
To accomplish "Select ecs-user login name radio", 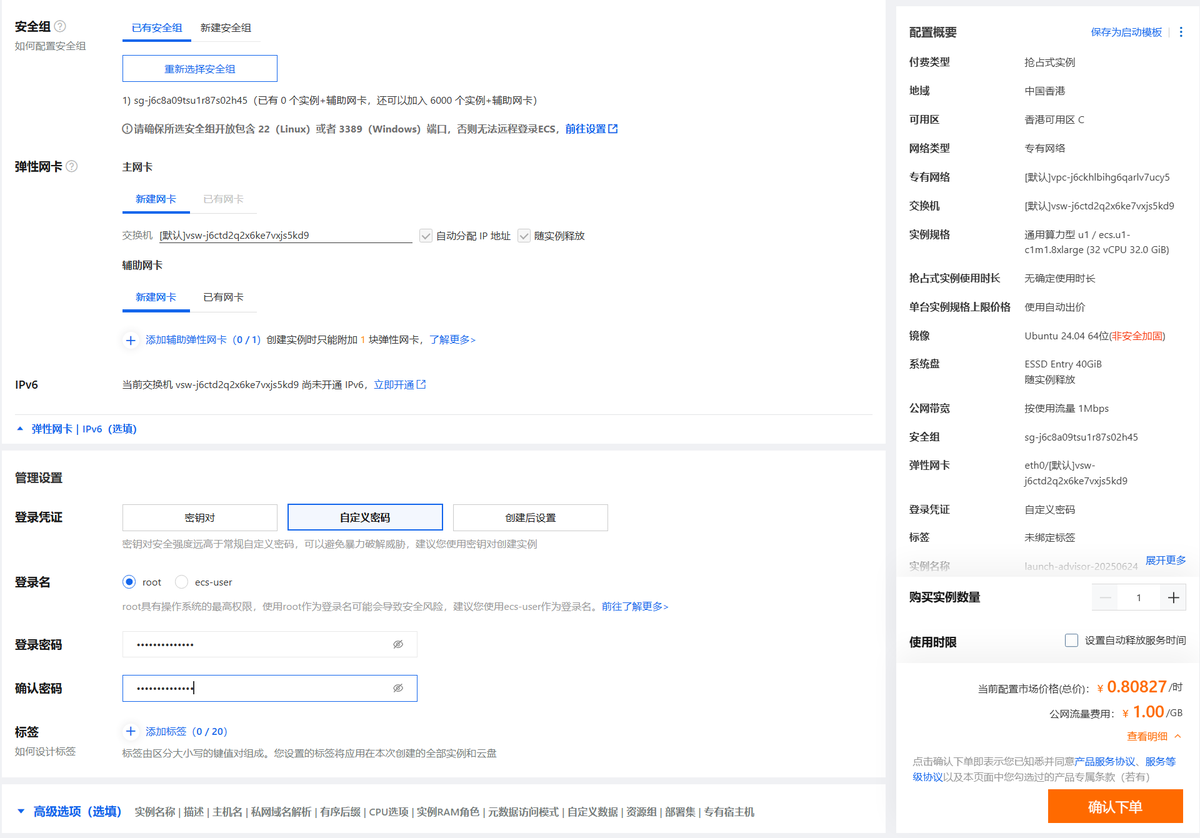I will (x=181, y=582).
